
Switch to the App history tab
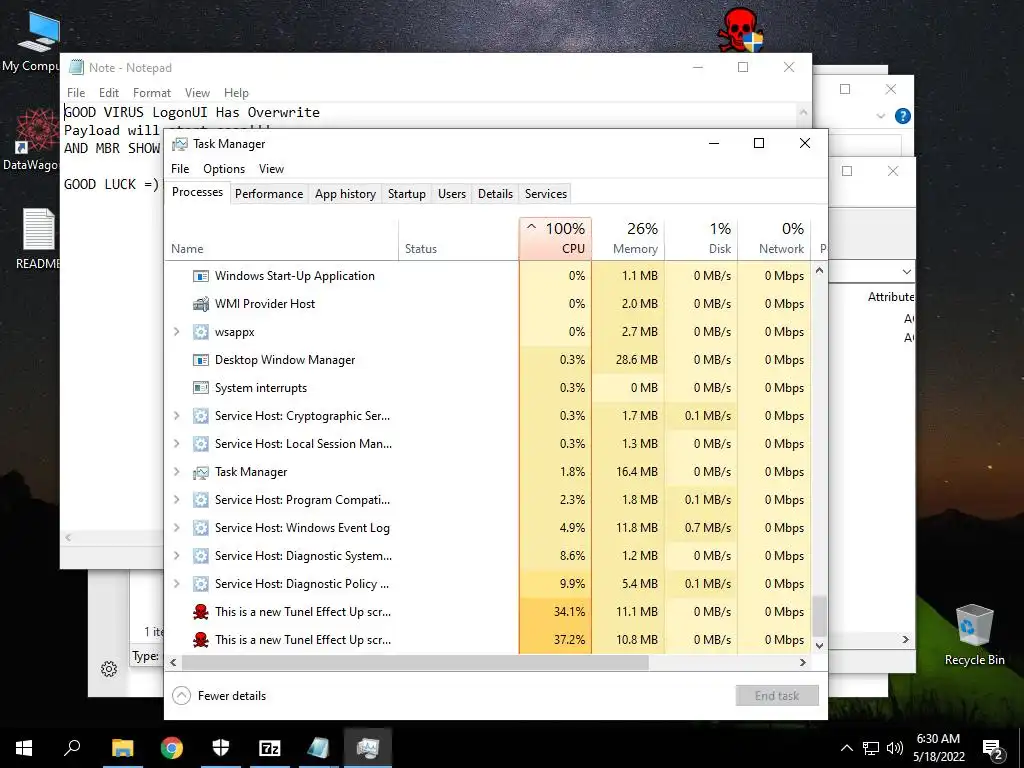coord(345,194)
